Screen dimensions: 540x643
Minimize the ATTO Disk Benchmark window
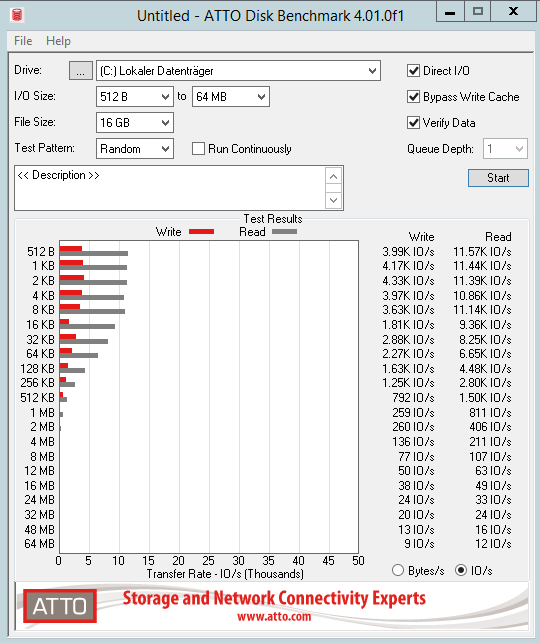pyautogui.click(x=450, y=12)
